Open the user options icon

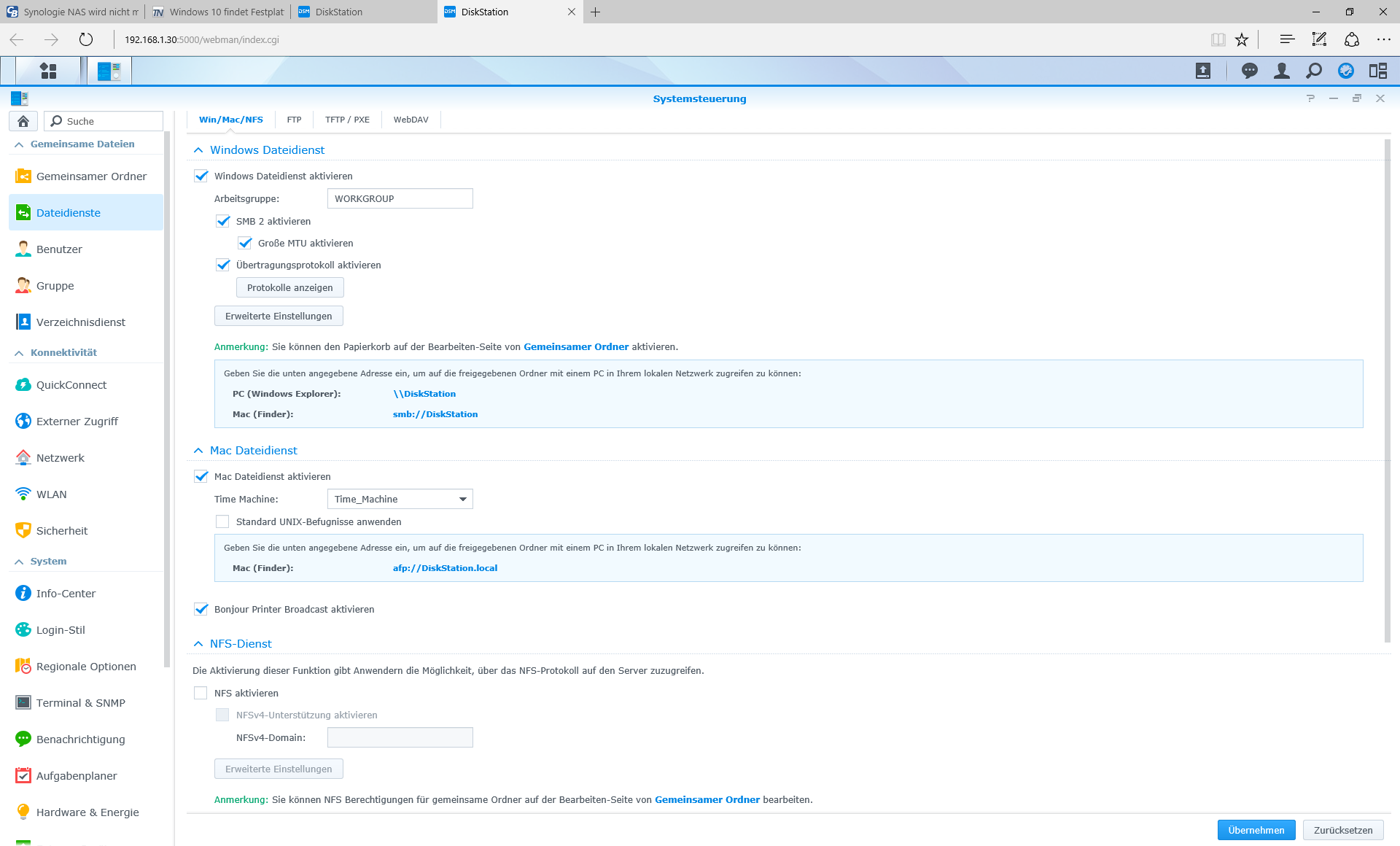1281,71
